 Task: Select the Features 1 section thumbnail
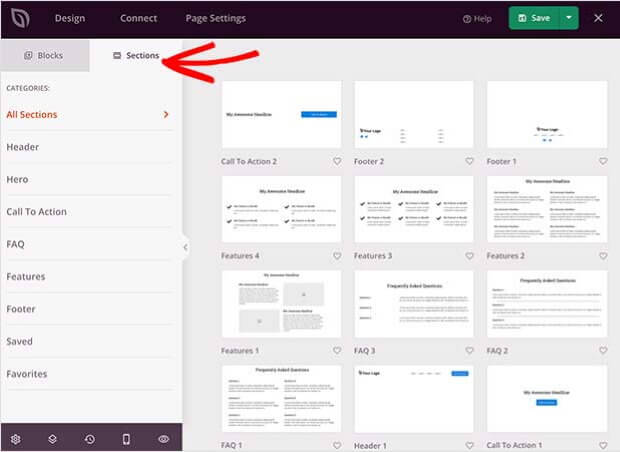pos(282,304)
